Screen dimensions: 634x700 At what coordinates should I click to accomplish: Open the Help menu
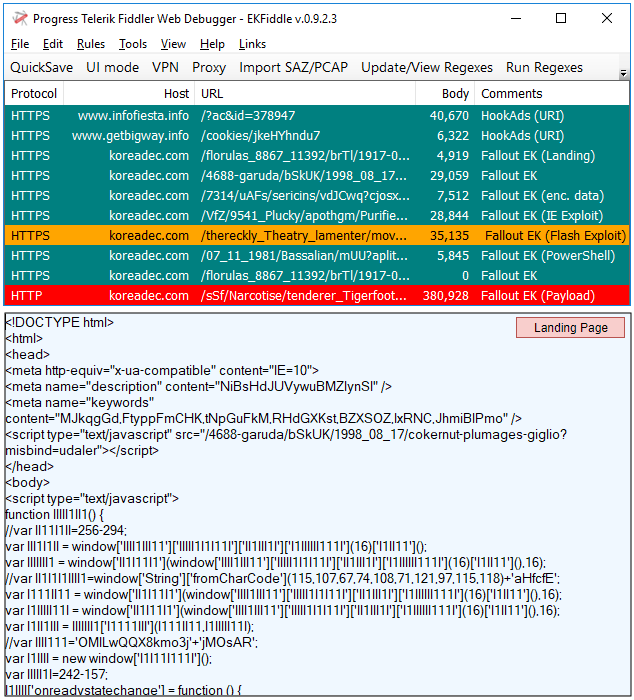click(x=212, y=44)
